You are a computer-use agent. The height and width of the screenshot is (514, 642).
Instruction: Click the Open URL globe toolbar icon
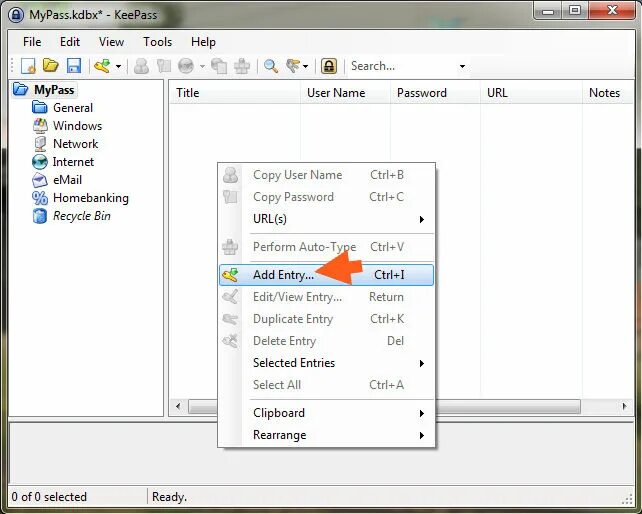[186, 66]
